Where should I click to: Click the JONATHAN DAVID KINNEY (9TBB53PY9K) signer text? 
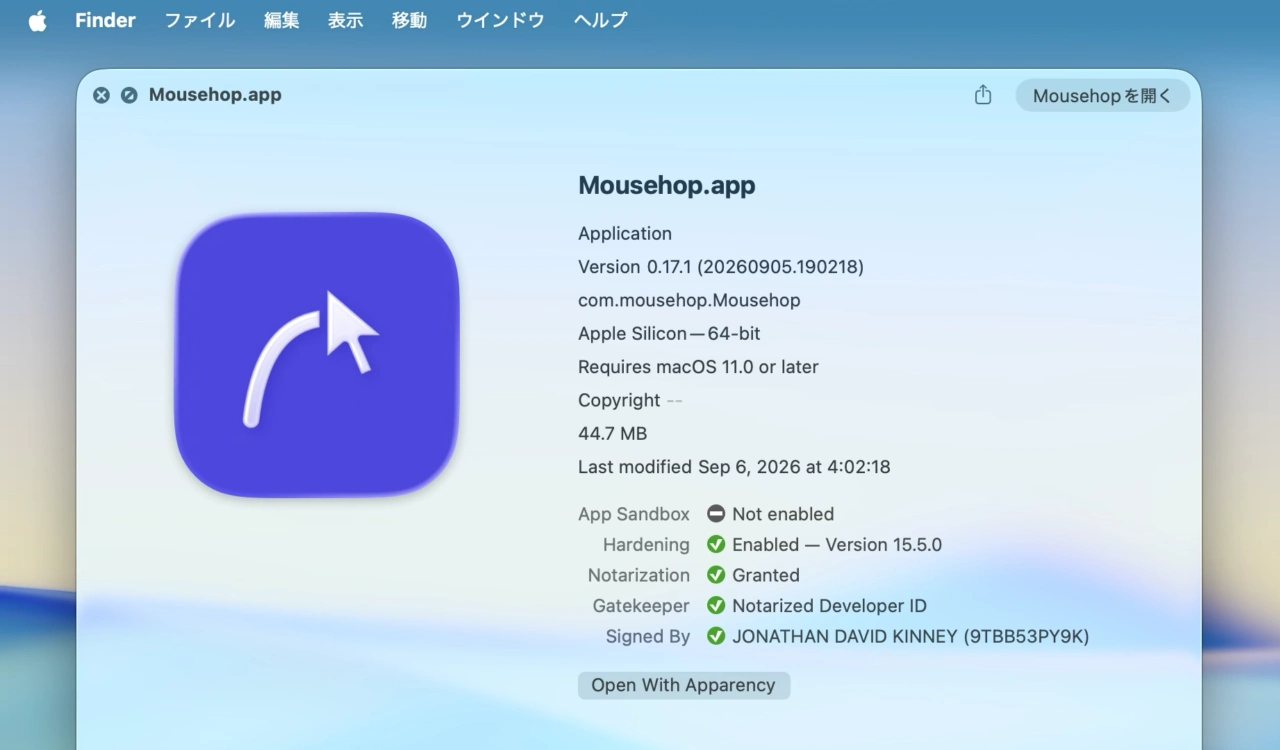coord(911,636)
